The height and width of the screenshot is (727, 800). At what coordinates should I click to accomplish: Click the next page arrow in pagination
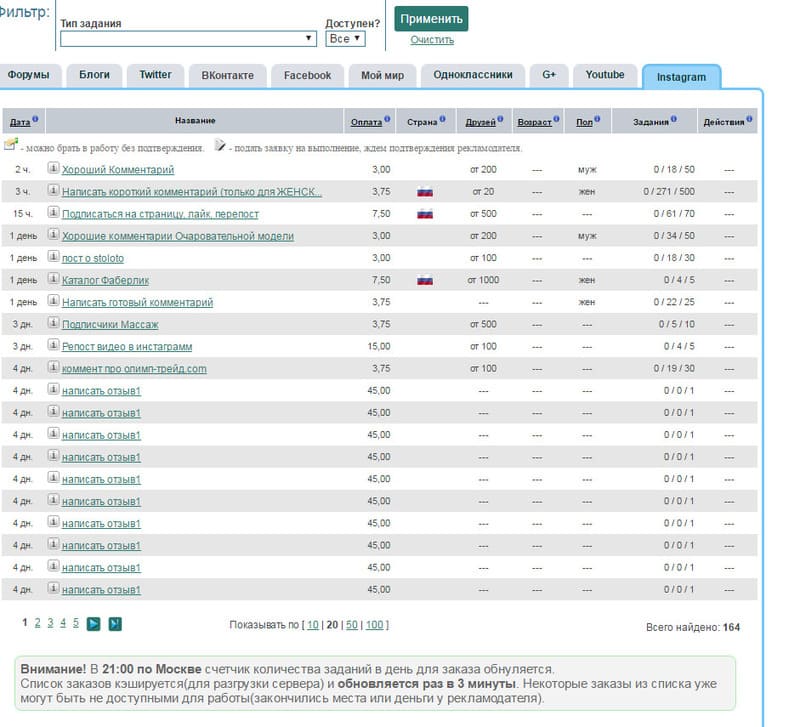(x=93, y=624)
